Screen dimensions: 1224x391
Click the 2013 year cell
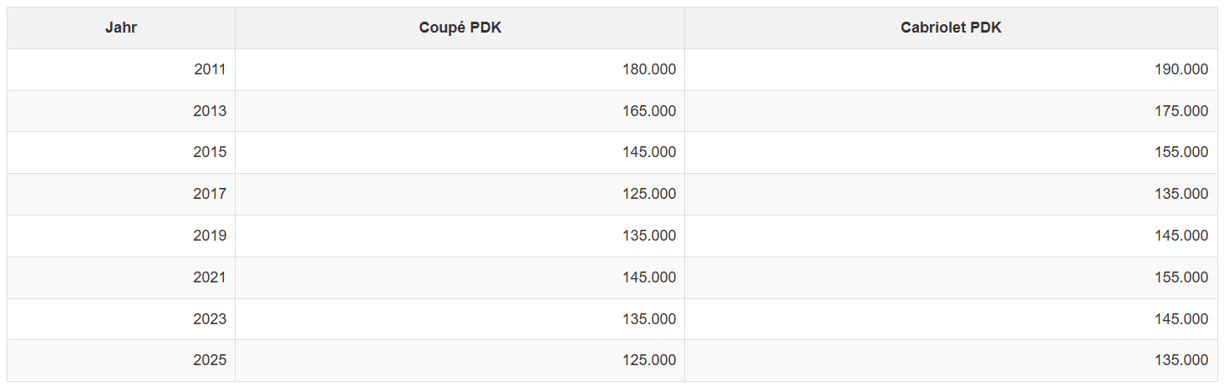pyautogui.click(x=121, y=111)
